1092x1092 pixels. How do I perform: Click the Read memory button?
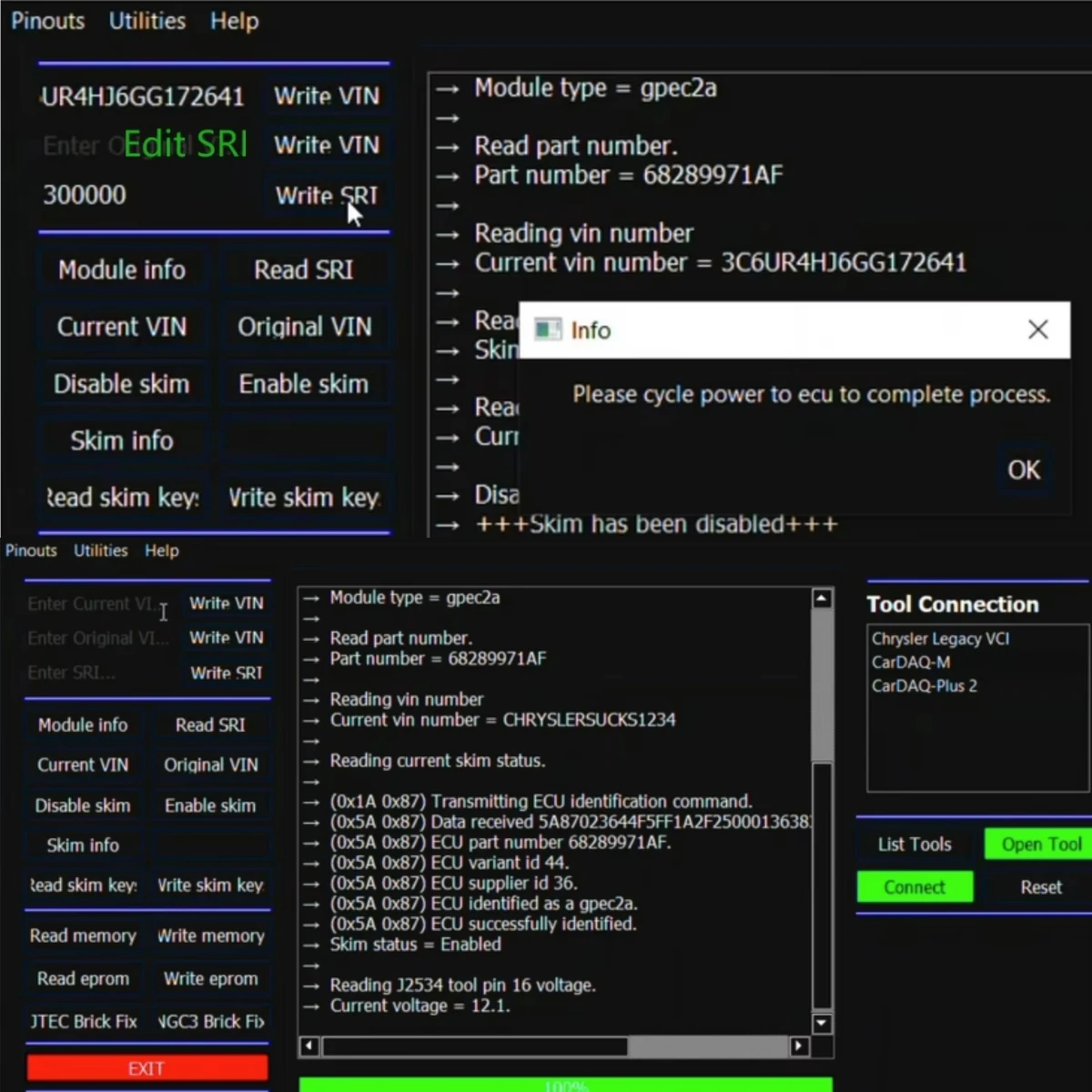83,935
